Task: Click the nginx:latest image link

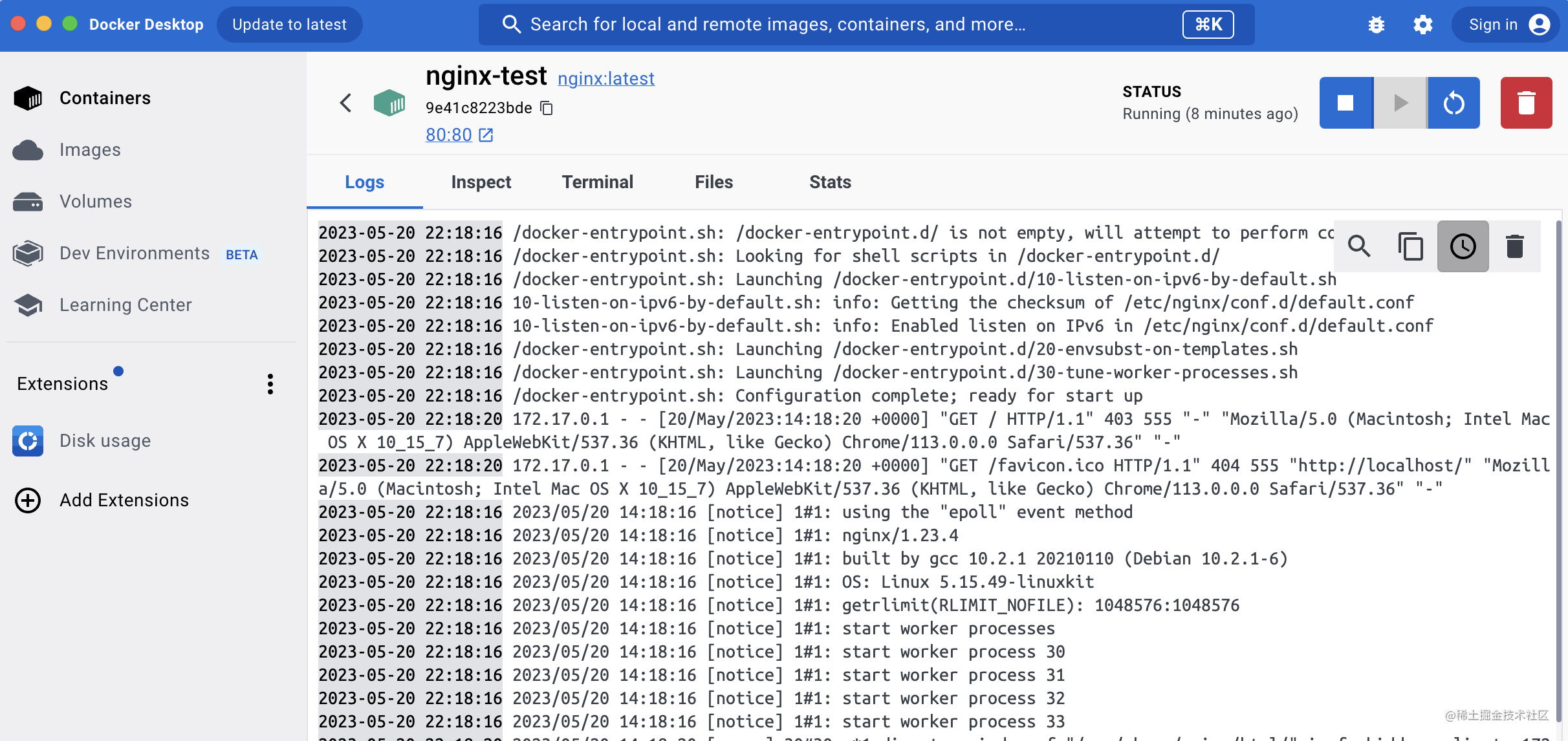Action: (x=605, y=79)
